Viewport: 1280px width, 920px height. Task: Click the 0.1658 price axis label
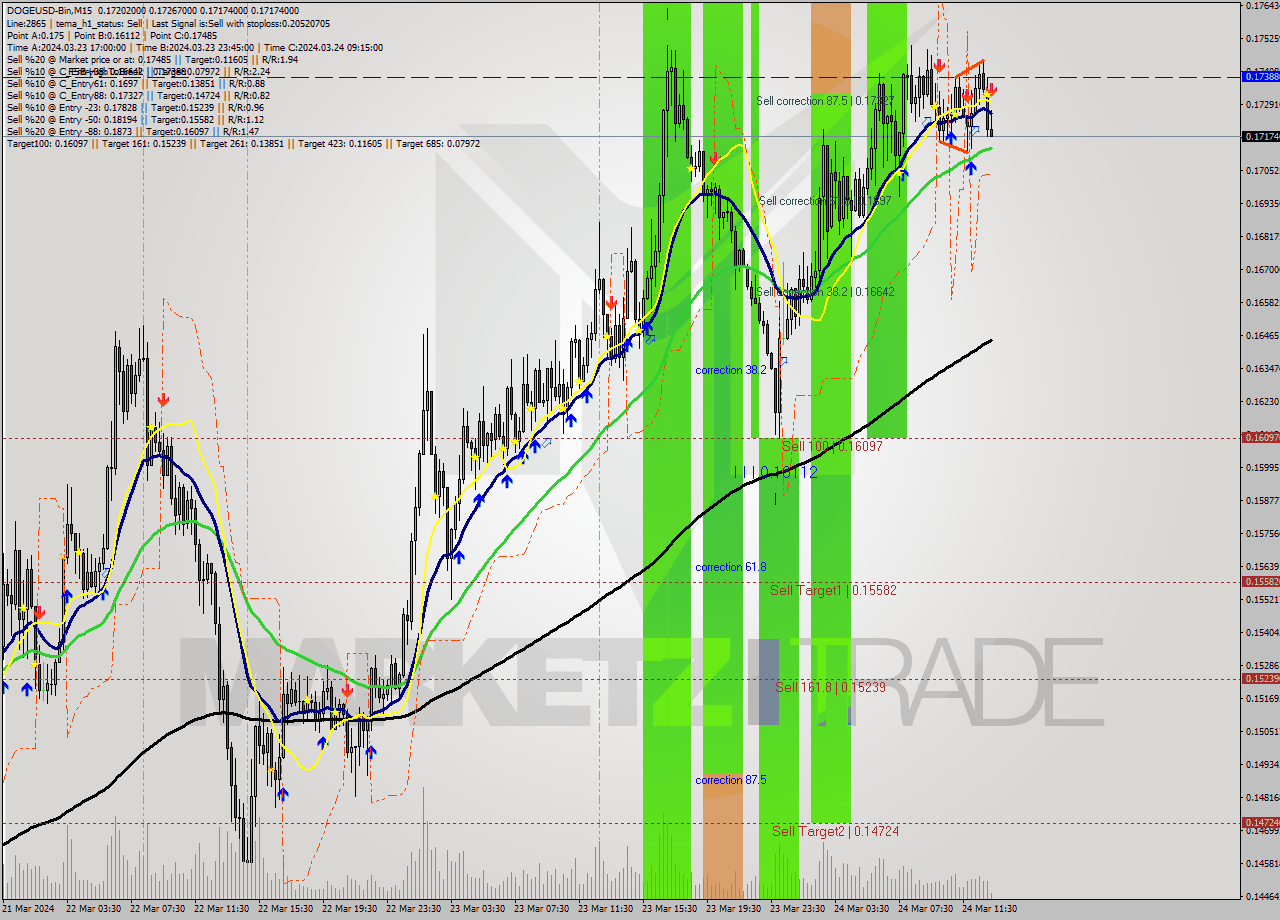[1261, 302]
